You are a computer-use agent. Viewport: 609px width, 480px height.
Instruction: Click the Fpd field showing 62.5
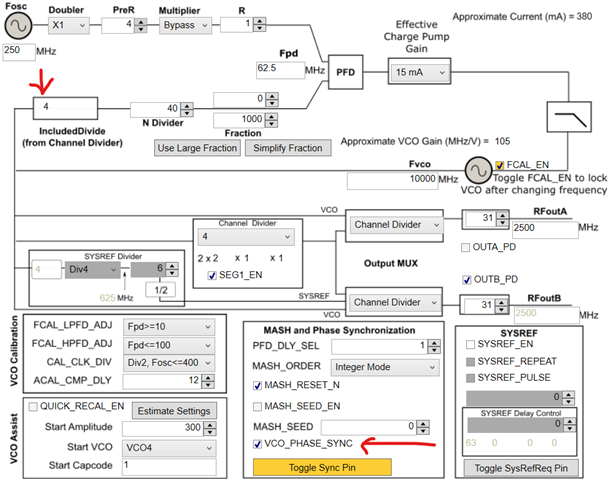280,70
